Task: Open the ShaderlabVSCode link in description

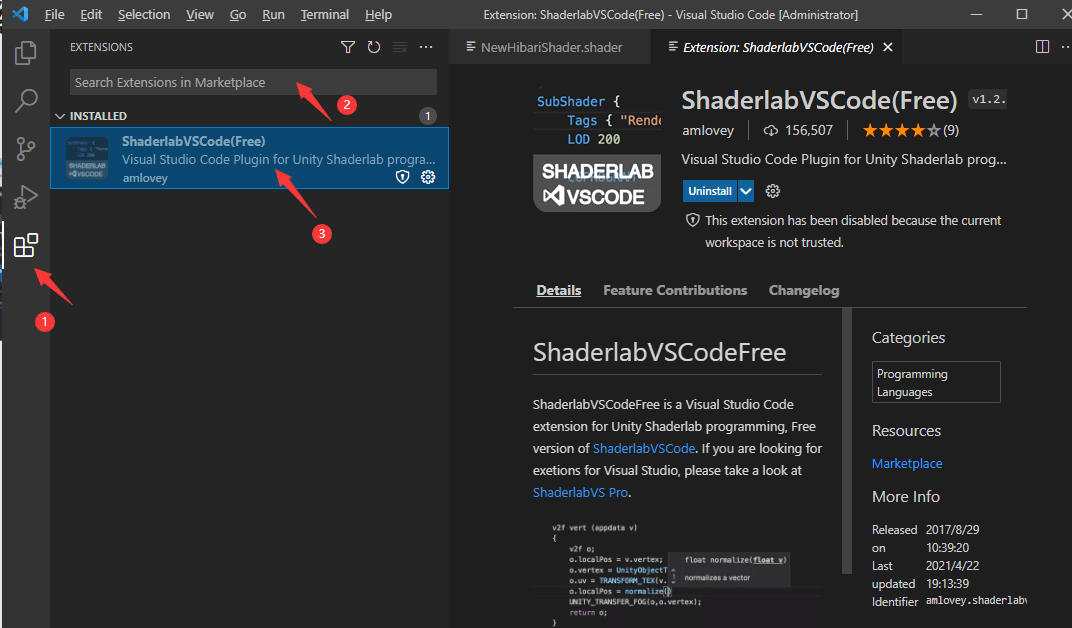Action: tap(643, 448)
